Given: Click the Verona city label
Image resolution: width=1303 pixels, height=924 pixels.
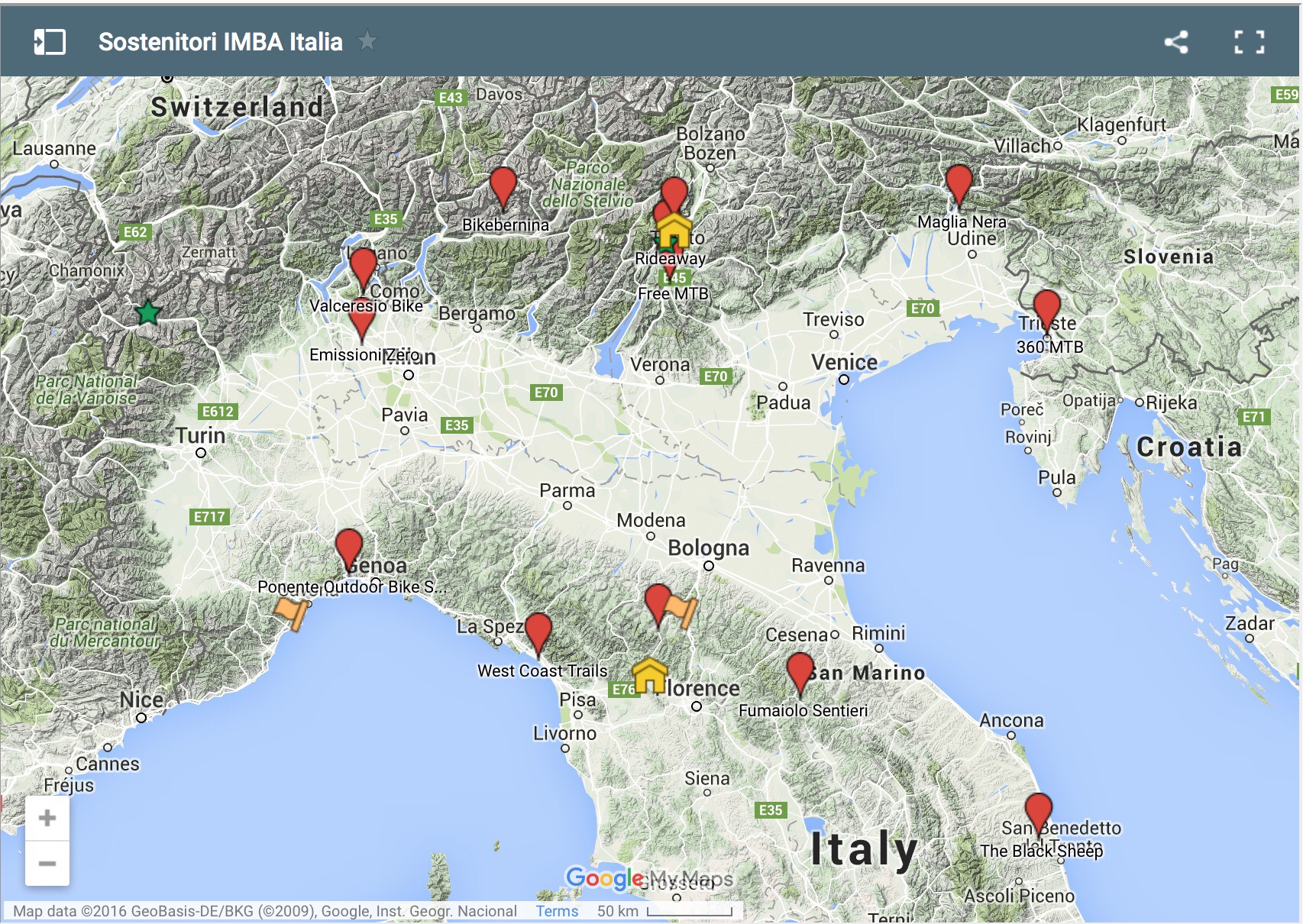Looking at the screenshot, I should point(660,364).
